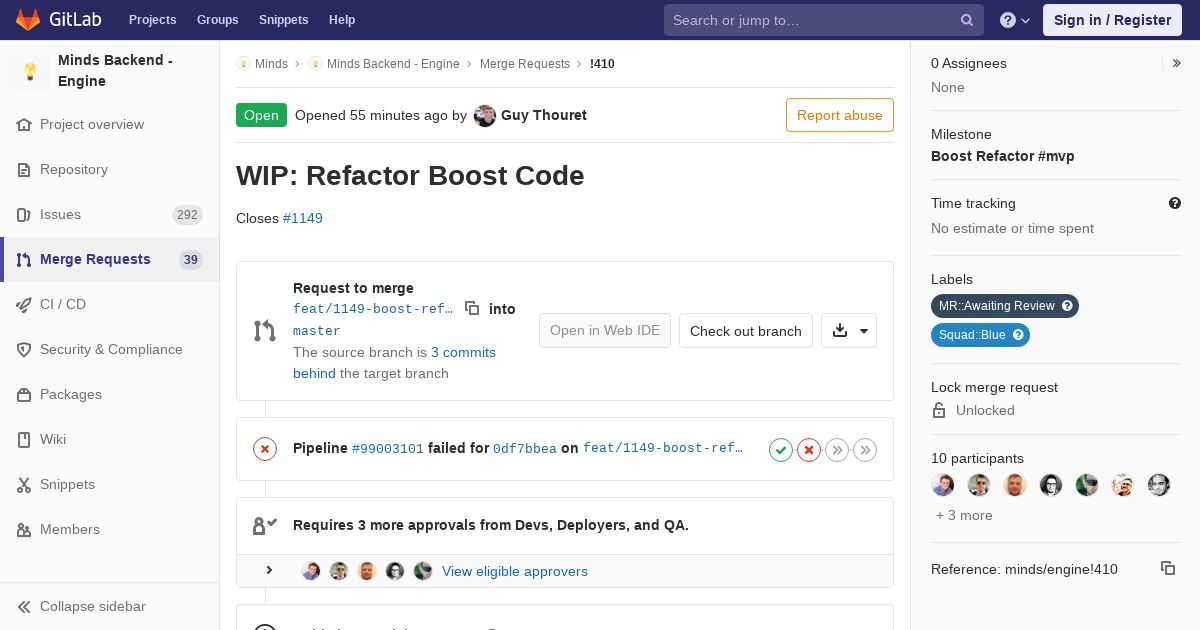Click Merge Requests breadcrumb link
Screen dimensions: 1200x630
[525, 64]
